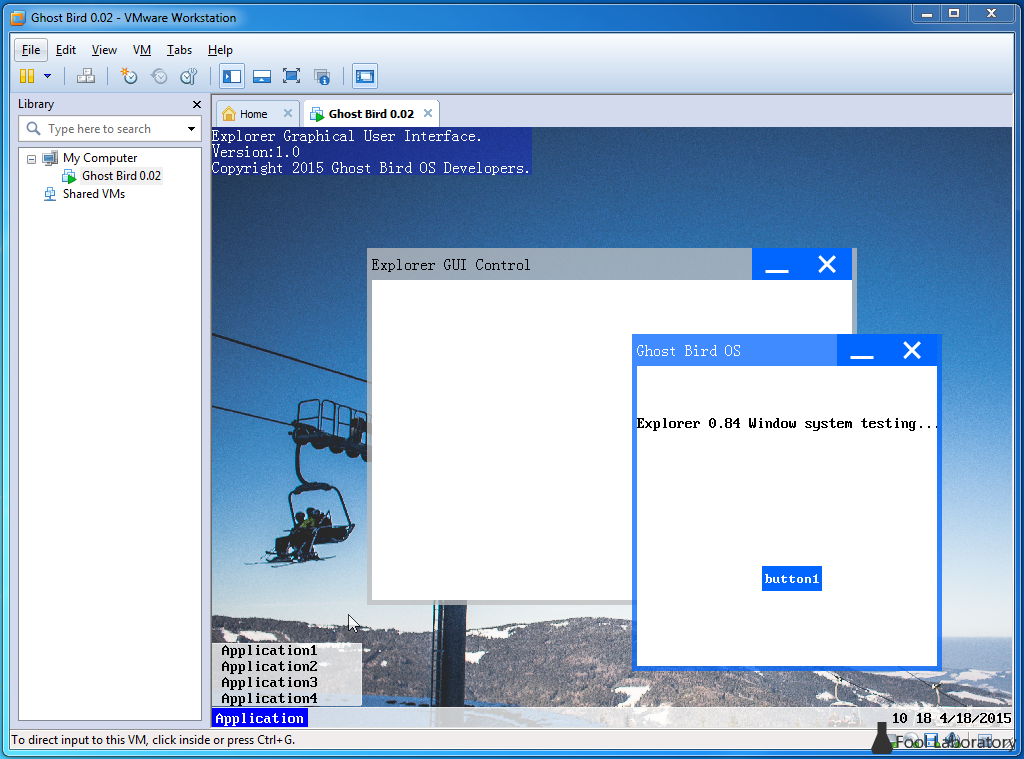This screenshot has height=759, width=1024.
Task: Click the library search field
Action: 111,129
